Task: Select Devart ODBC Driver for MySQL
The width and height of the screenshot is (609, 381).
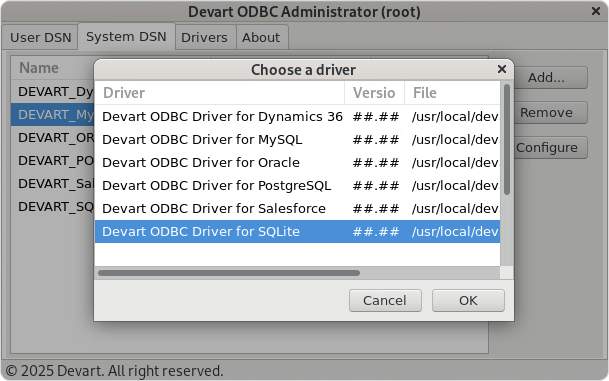Action: tap(298, 139)
